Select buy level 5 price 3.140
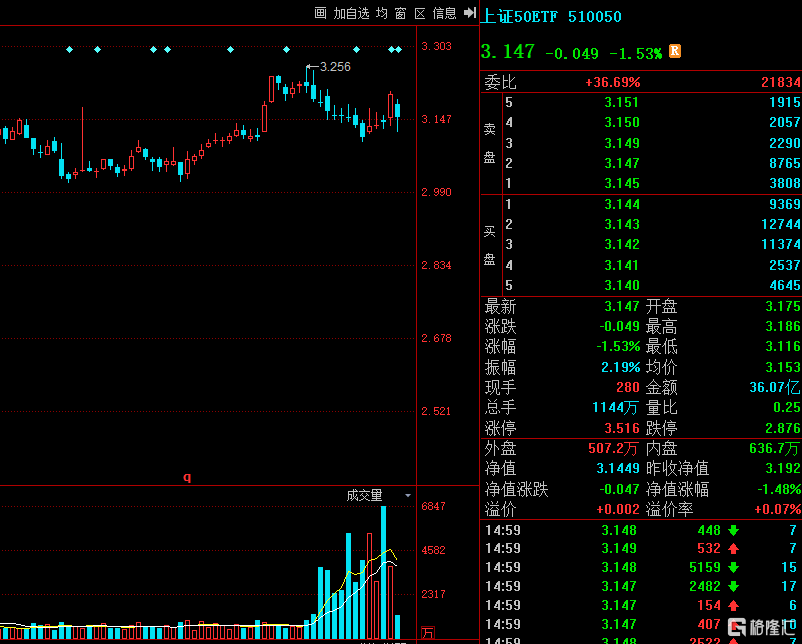This screenshot has width=802, height=644. pos(621,285)
